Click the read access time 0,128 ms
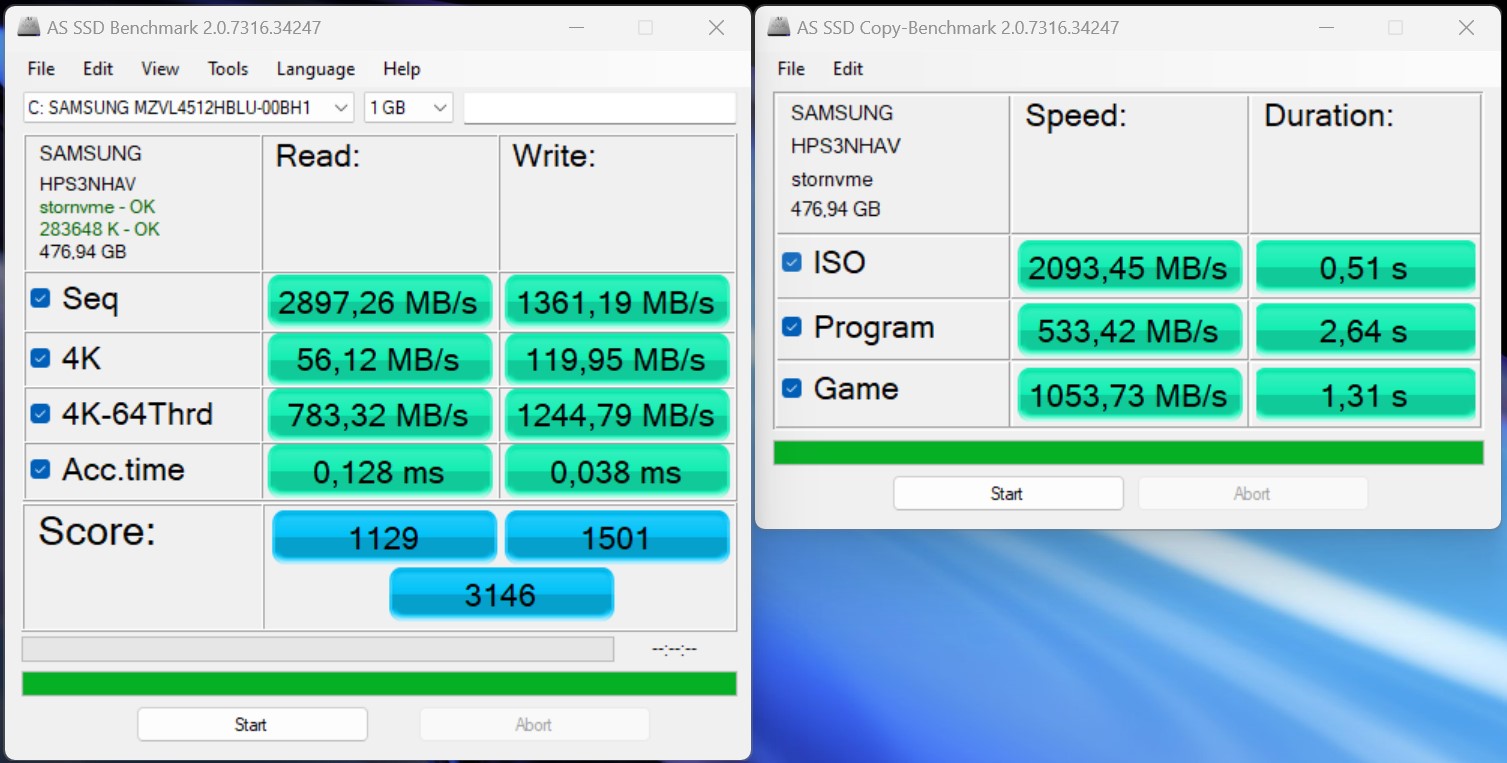1507x763 pixels. (x=380, y=471)
